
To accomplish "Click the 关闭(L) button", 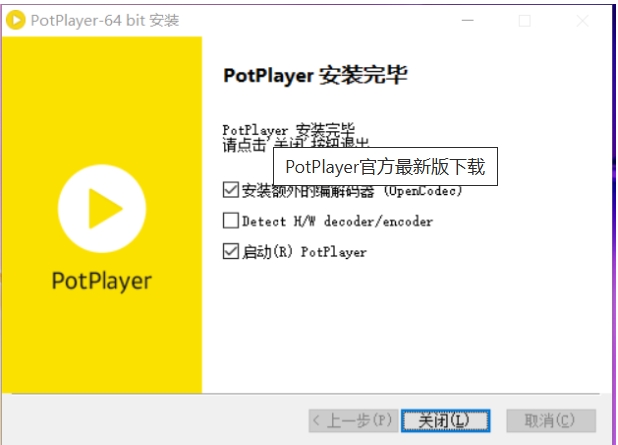I will pyautogui.click(x=446, y=421).
